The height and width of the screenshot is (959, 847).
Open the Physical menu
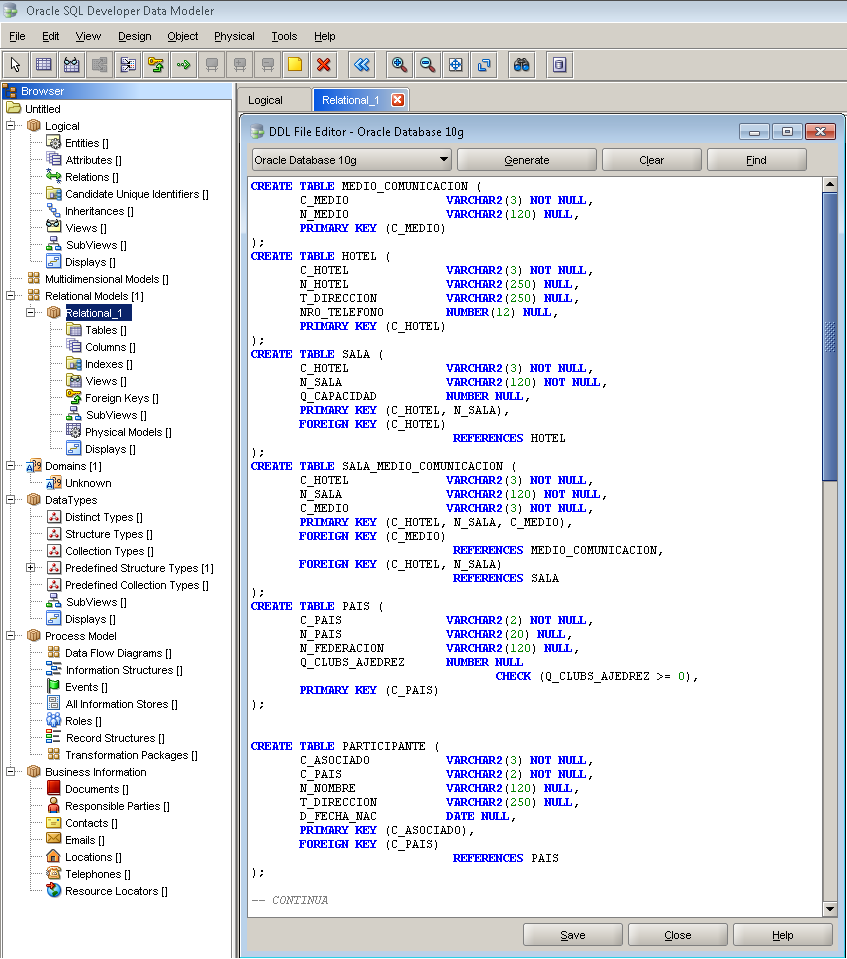[x=234, y=36]
